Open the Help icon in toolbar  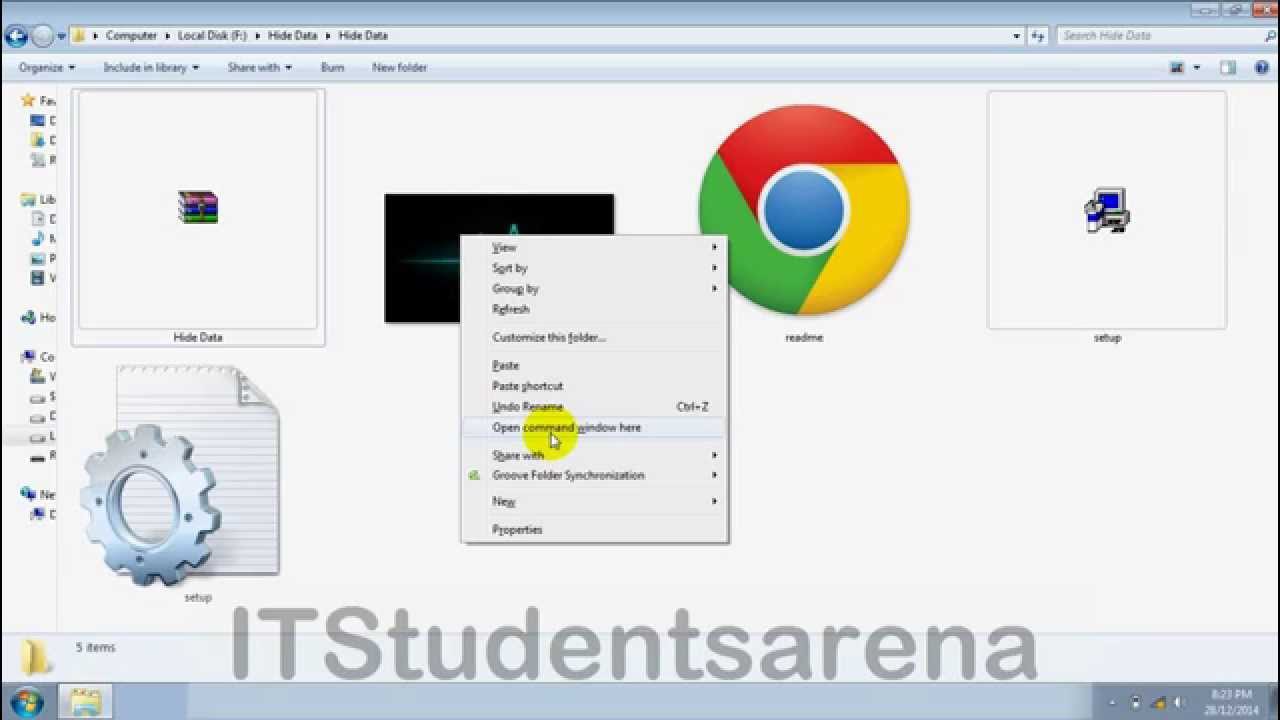pyautogui.click(x=1262, y=68)
